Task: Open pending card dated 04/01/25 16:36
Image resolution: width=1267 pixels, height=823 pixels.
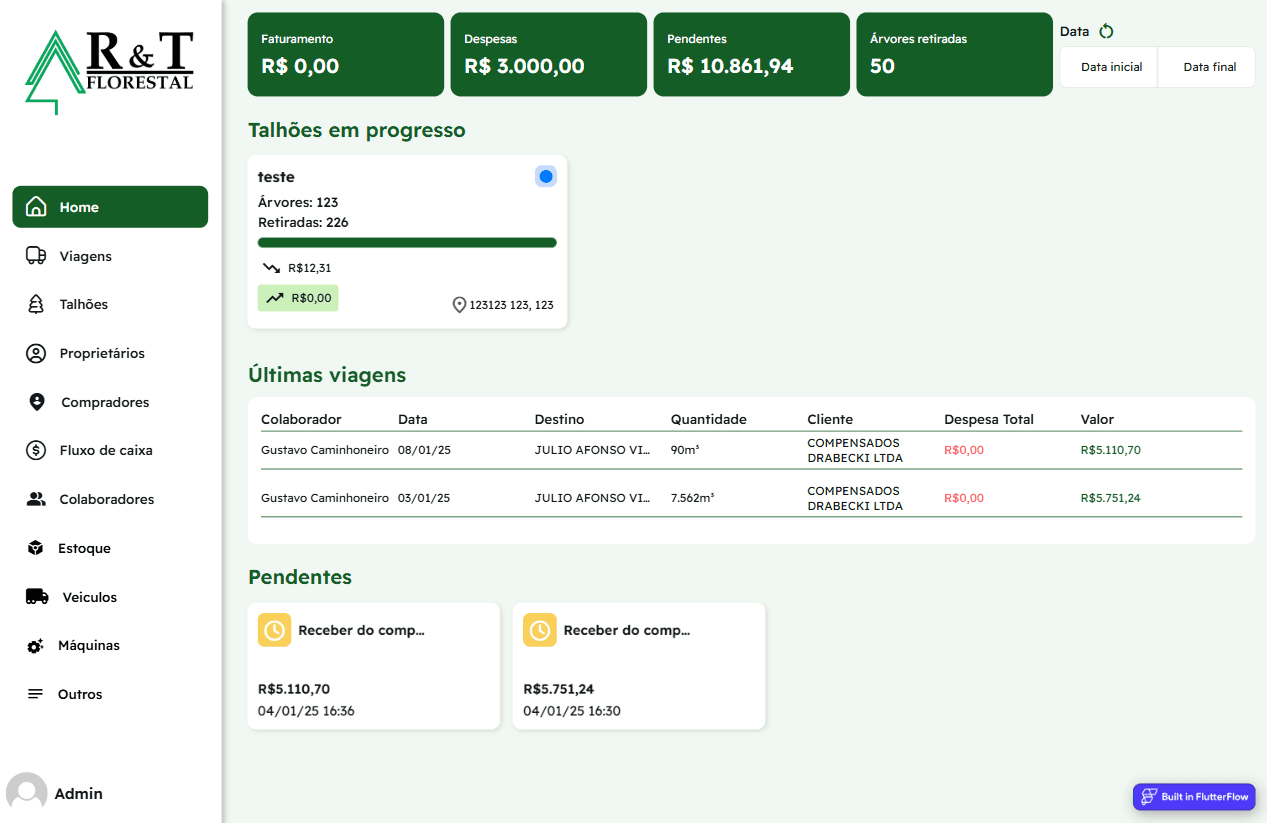Action: 374,666
